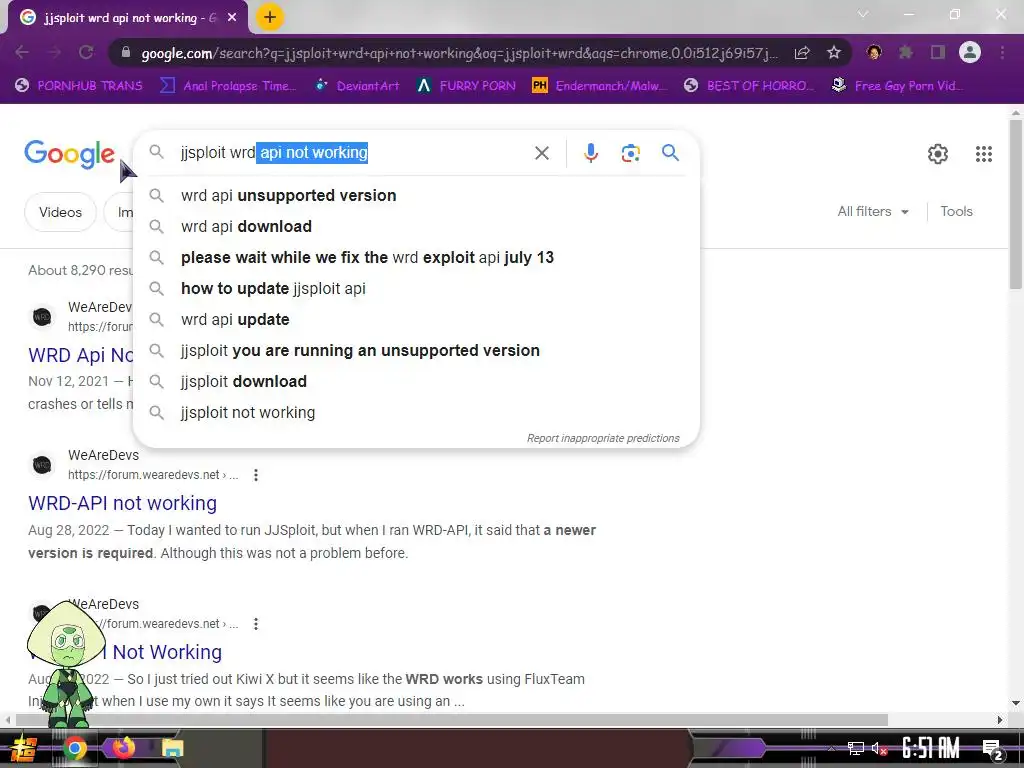Share this page from address bar
The height and width of the screenshot is (768, 1024).
[802, 53]
